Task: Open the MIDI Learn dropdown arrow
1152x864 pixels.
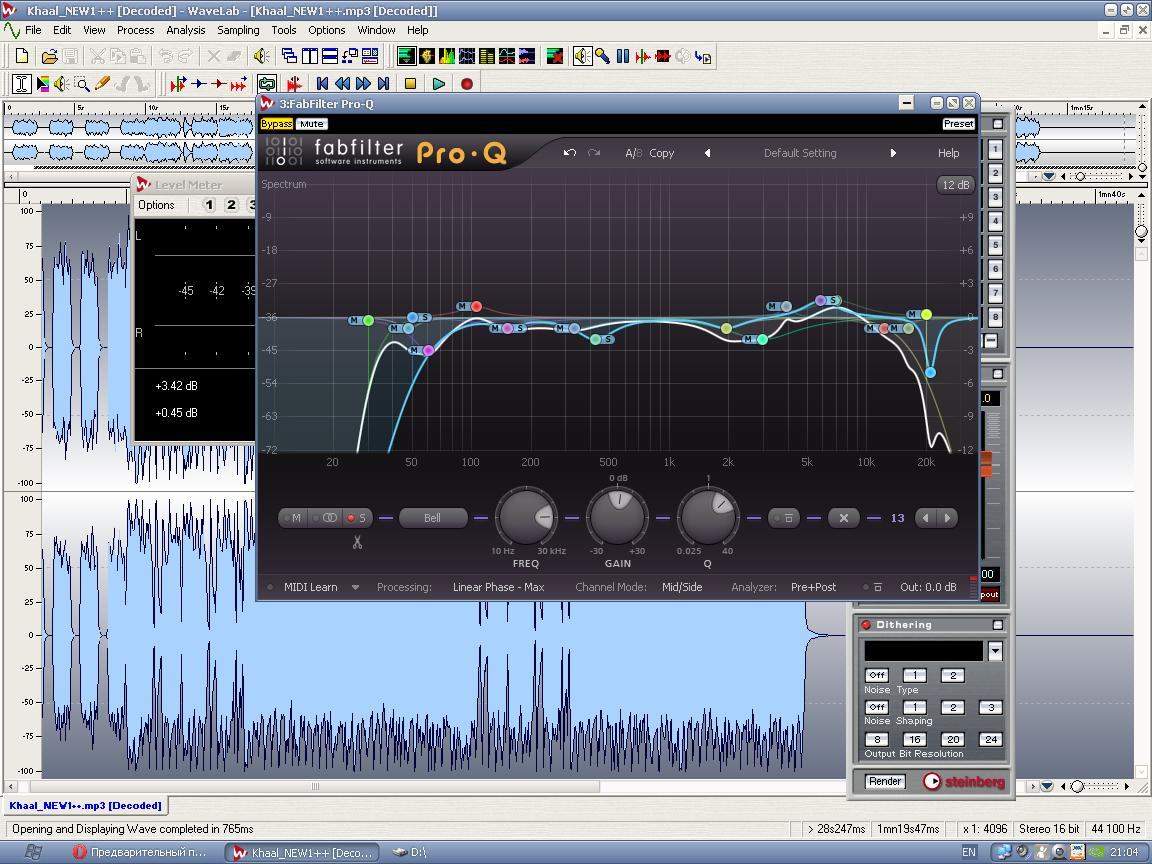Action: [x=355, y=588]
